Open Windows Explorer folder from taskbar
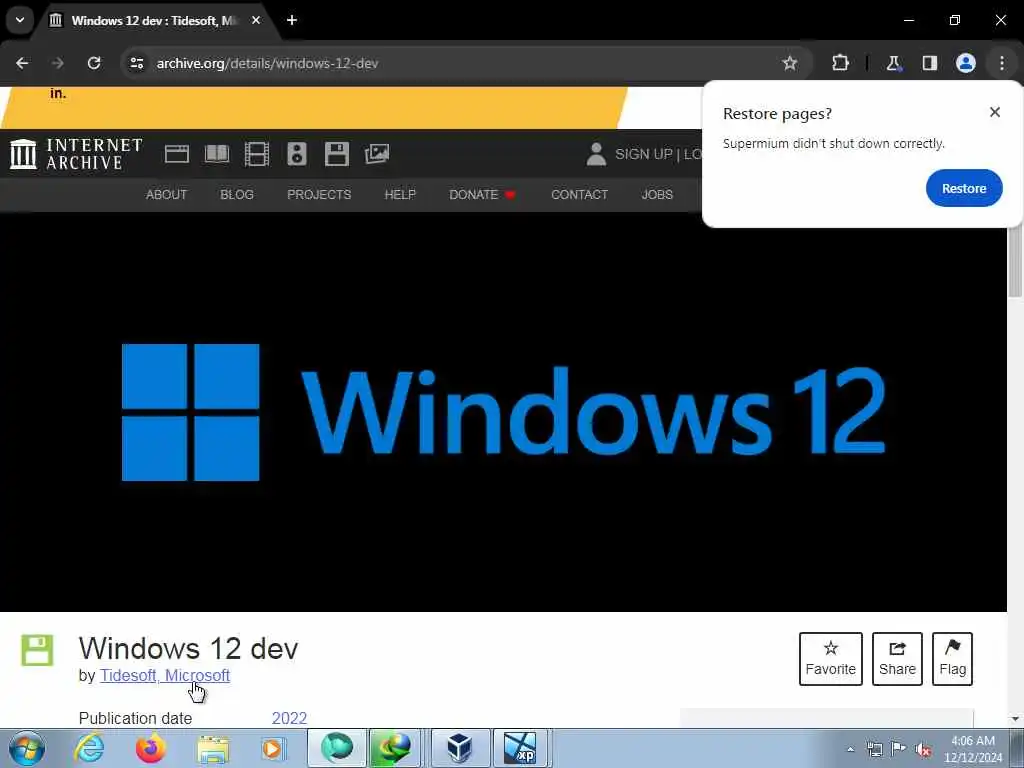This screenshot has height=768, width=1024. tap(213, 748)
